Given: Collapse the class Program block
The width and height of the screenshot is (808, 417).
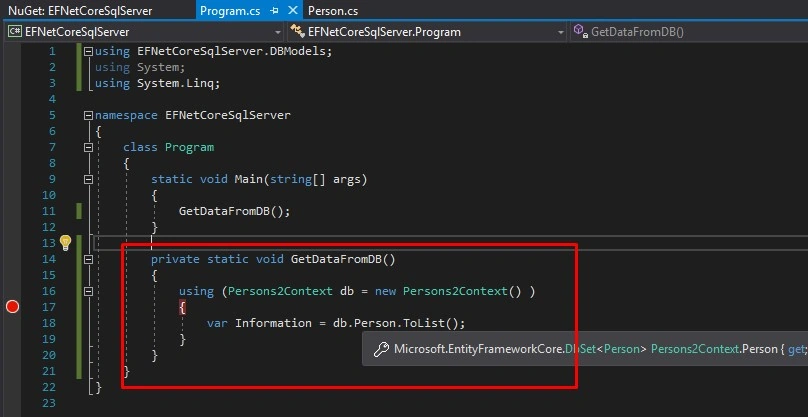Looking at the screenshot, I should 89,147.
